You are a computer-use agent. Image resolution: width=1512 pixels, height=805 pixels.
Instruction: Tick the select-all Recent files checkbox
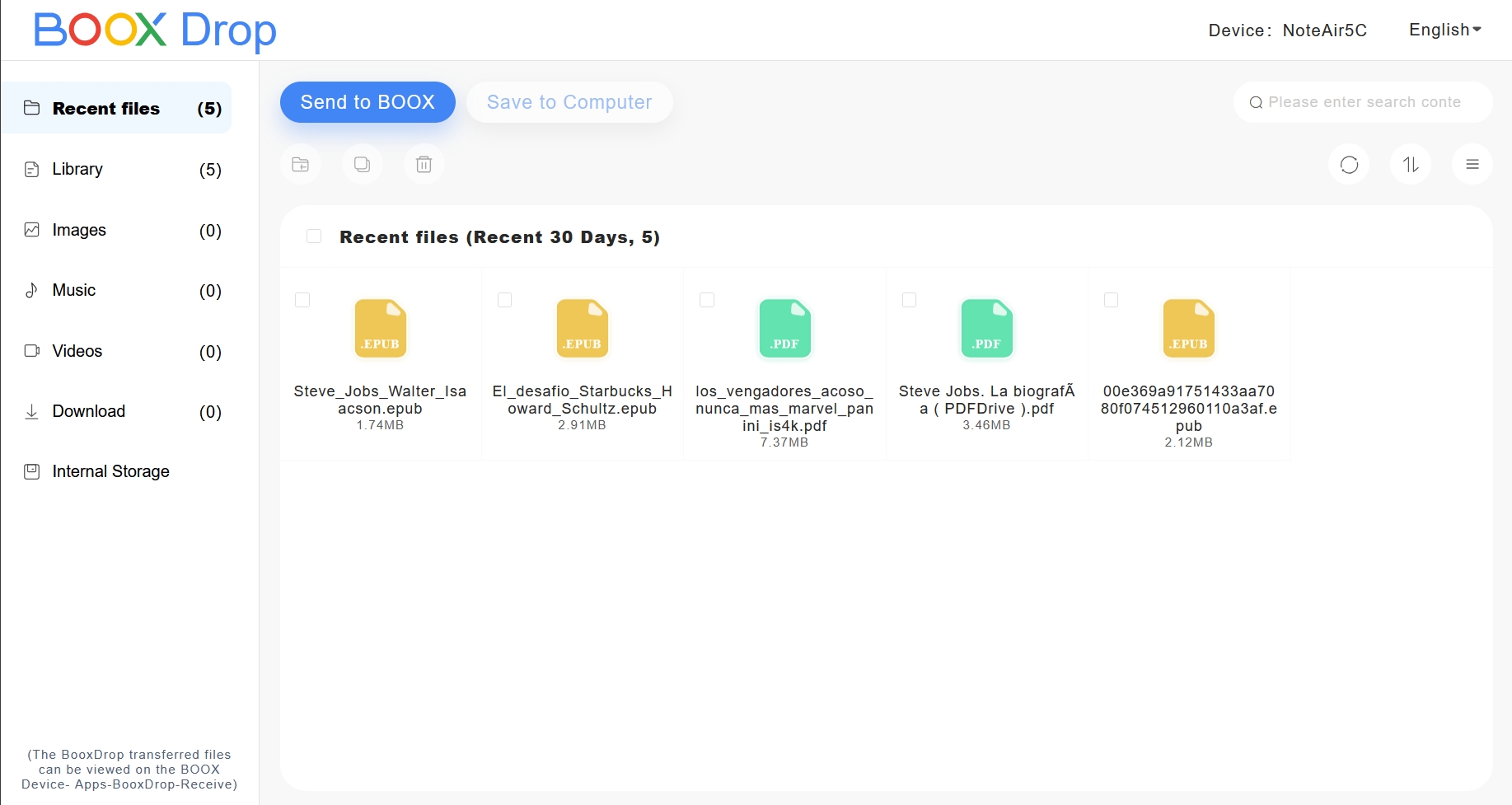click(314, 236)
